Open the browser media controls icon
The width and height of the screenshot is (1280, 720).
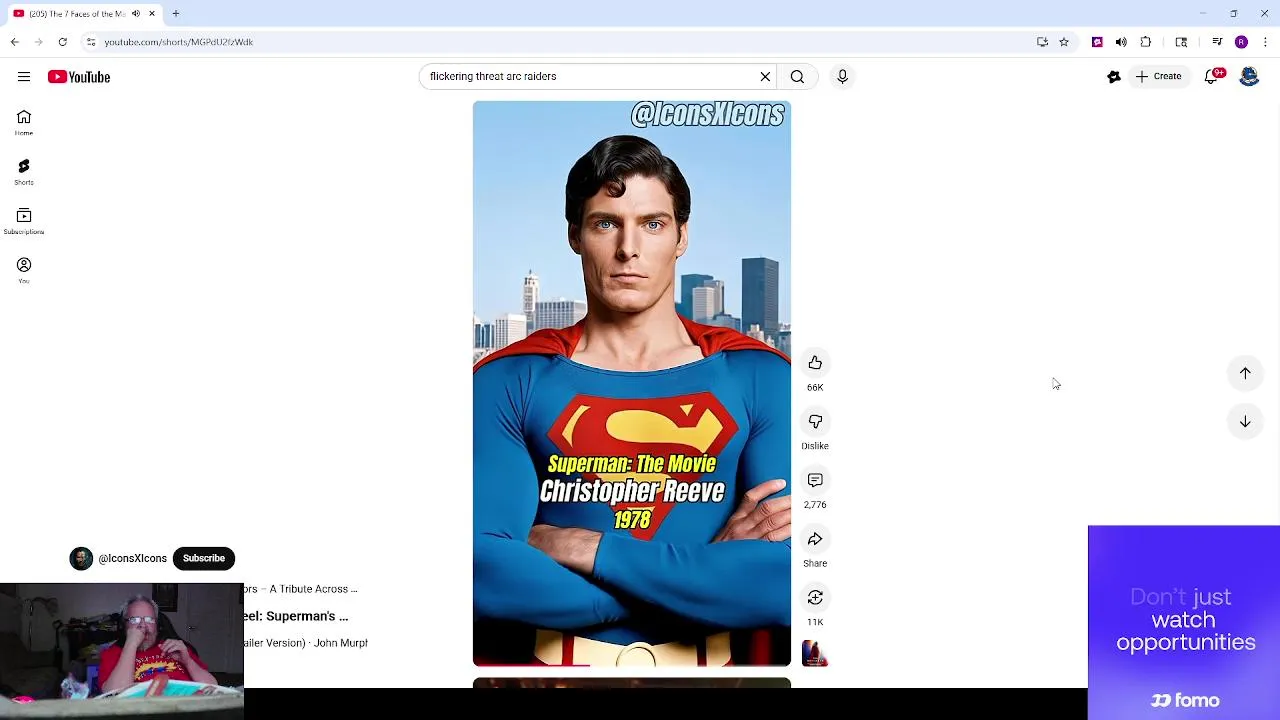[x=1217, y=42]
